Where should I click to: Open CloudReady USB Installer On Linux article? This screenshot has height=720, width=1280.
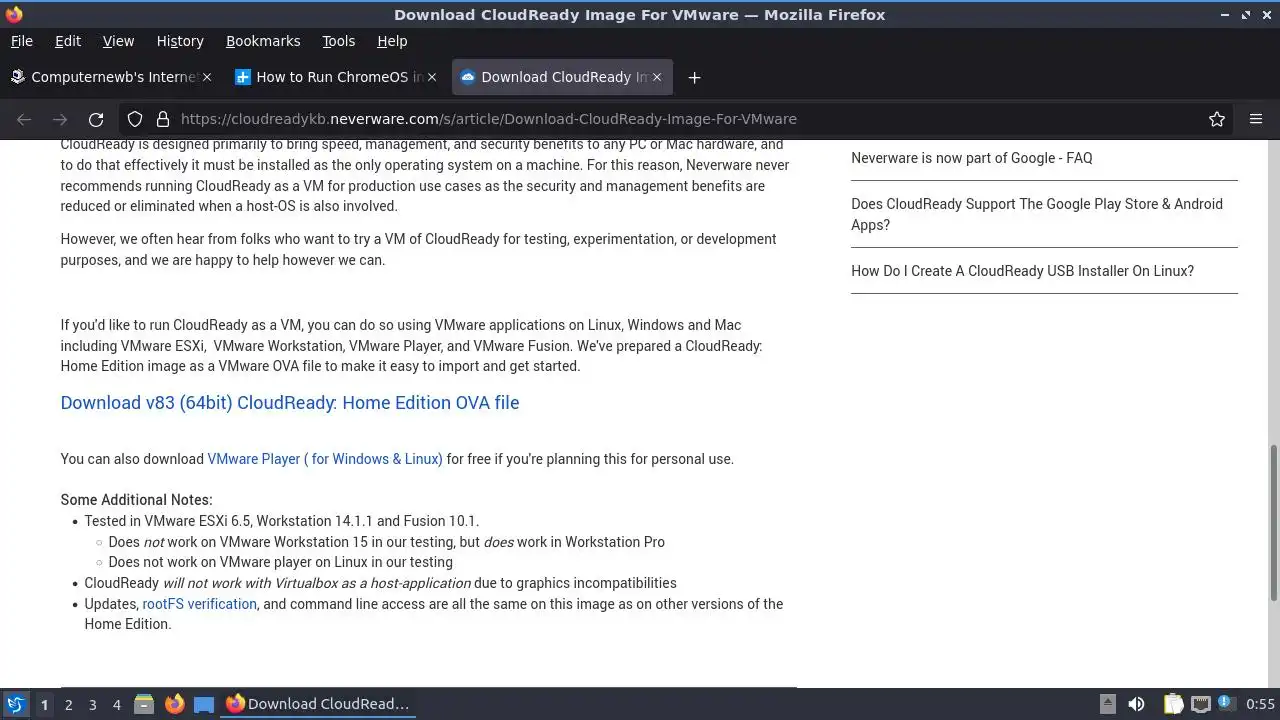[x=1022, y=271]
